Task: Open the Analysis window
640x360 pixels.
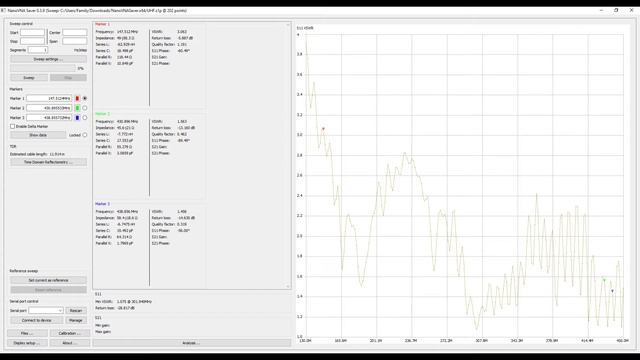Action: click(191, 343)
